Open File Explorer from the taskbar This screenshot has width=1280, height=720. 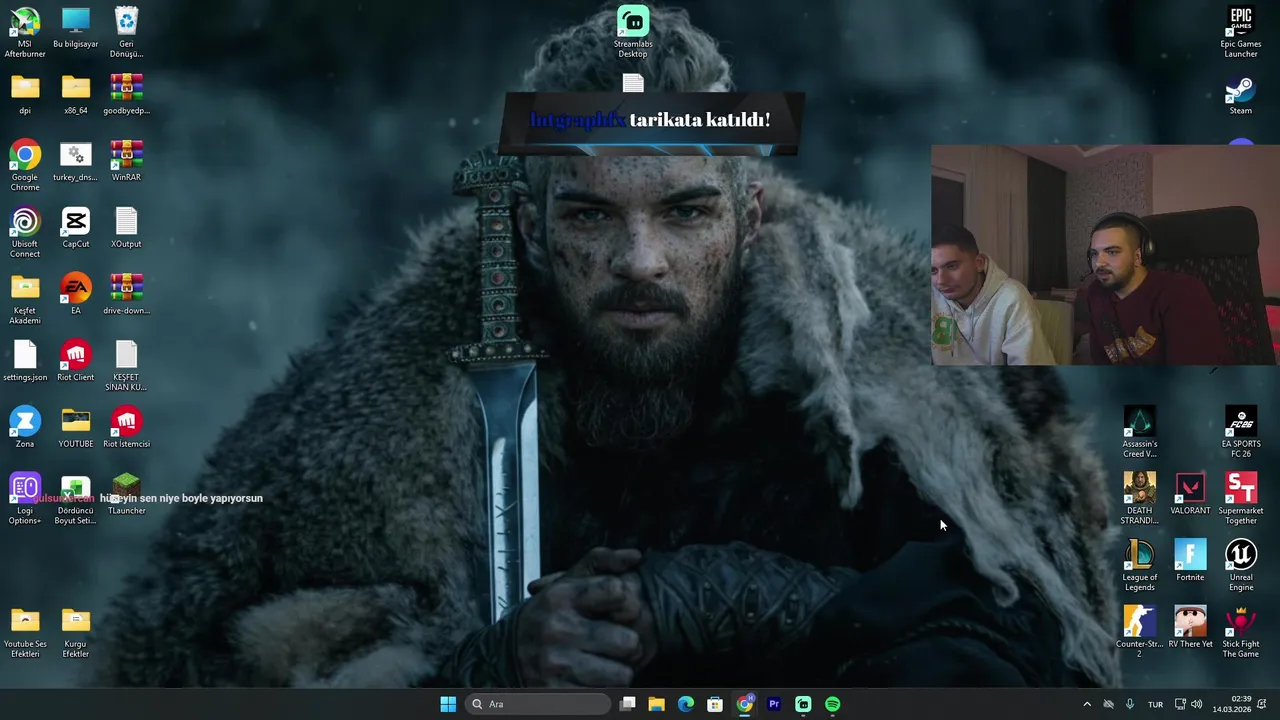(657, 704)
